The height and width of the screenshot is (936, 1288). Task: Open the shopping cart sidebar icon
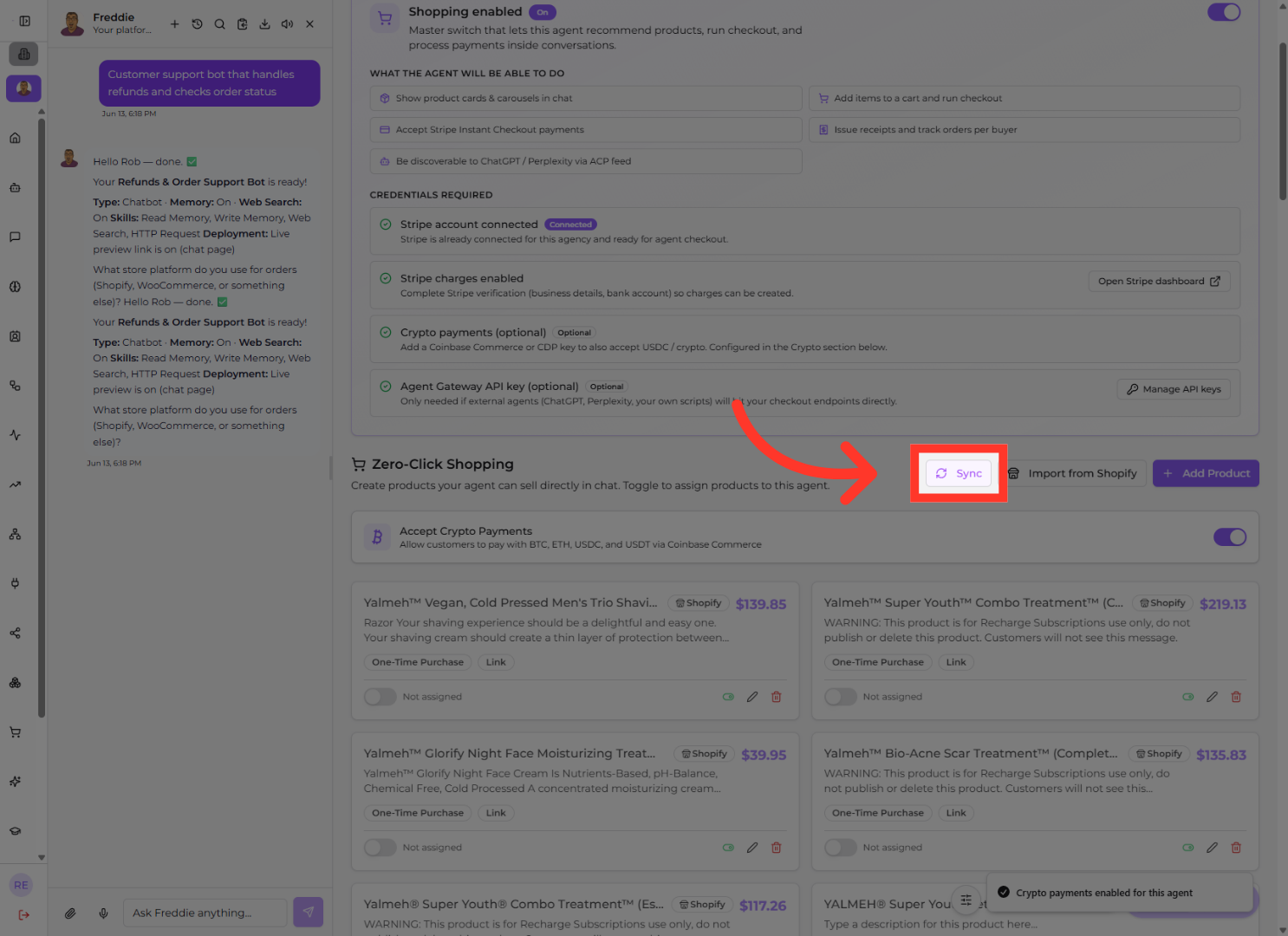[15, 732]
